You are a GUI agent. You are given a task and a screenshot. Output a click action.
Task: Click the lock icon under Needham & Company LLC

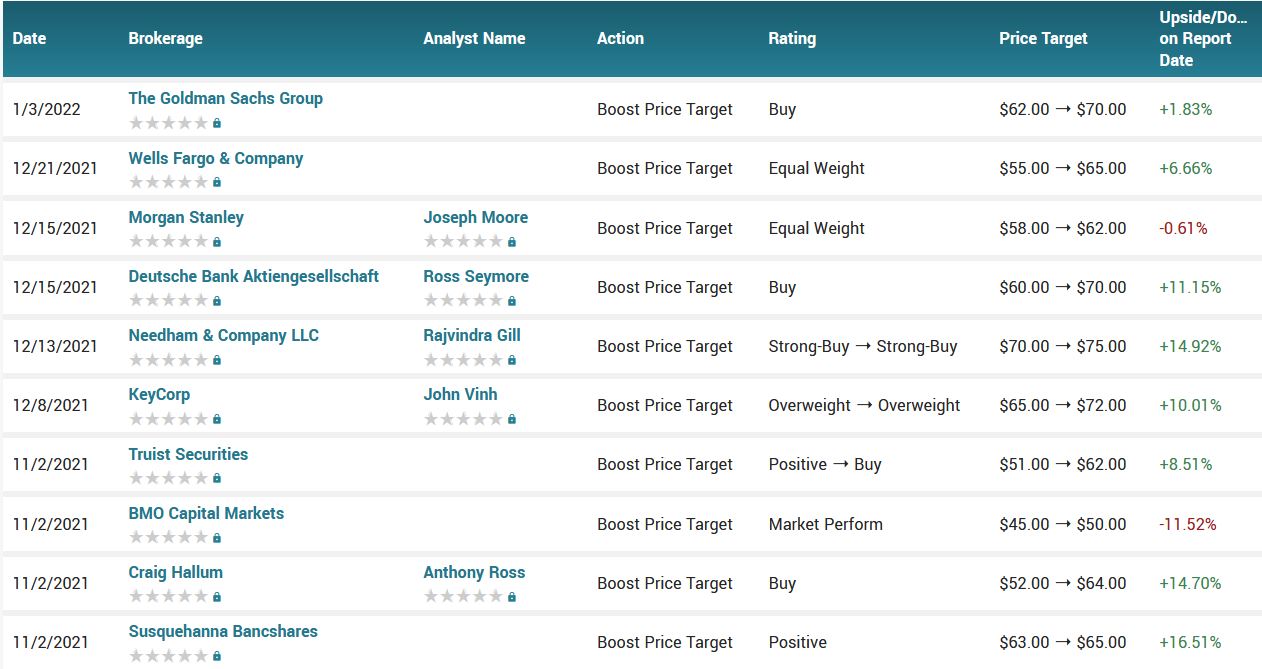point(217,359)
